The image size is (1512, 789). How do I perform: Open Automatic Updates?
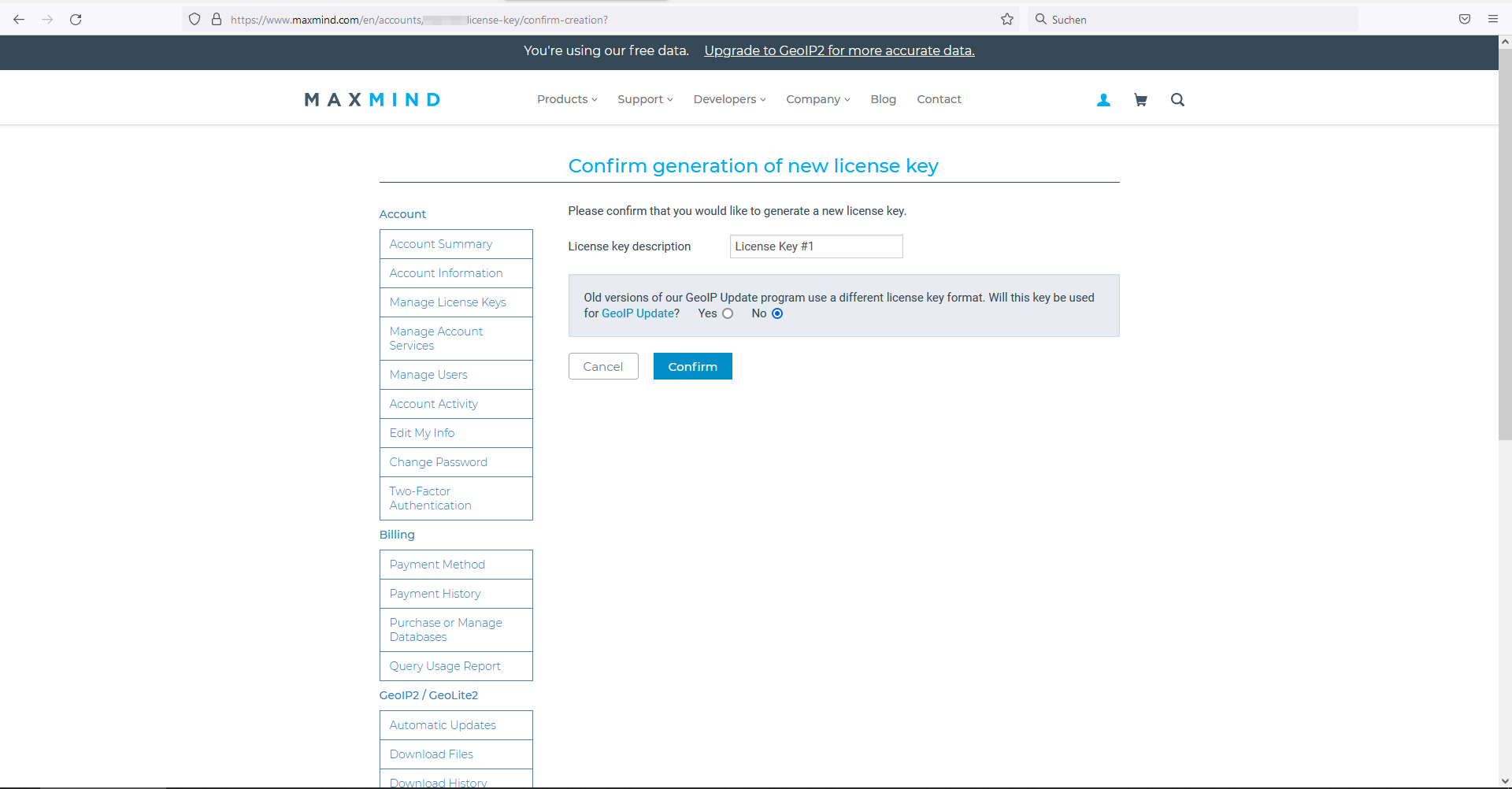coord(456,725)
